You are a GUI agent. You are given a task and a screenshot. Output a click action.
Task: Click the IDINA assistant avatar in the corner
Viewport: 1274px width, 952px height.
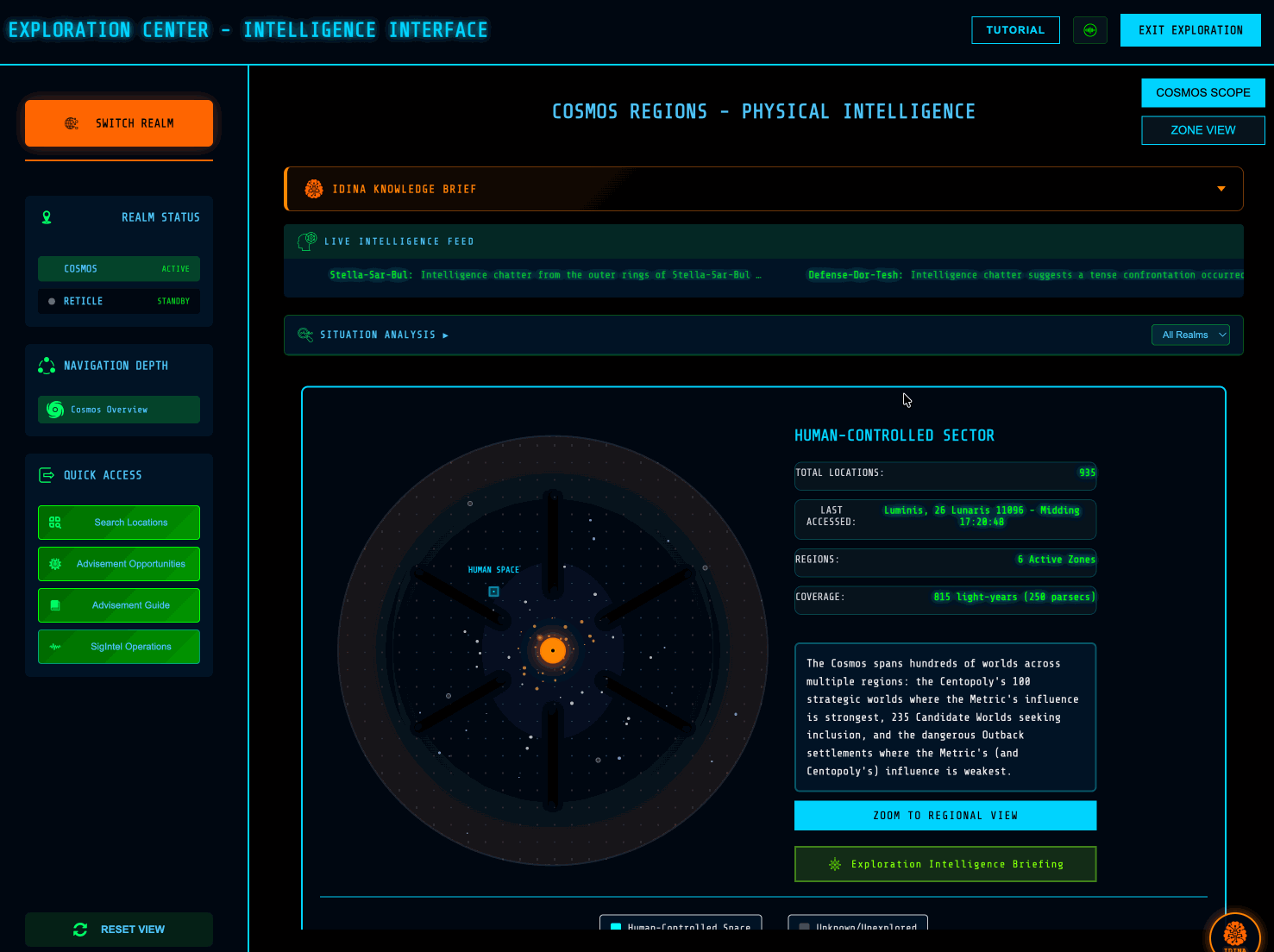1234,934
